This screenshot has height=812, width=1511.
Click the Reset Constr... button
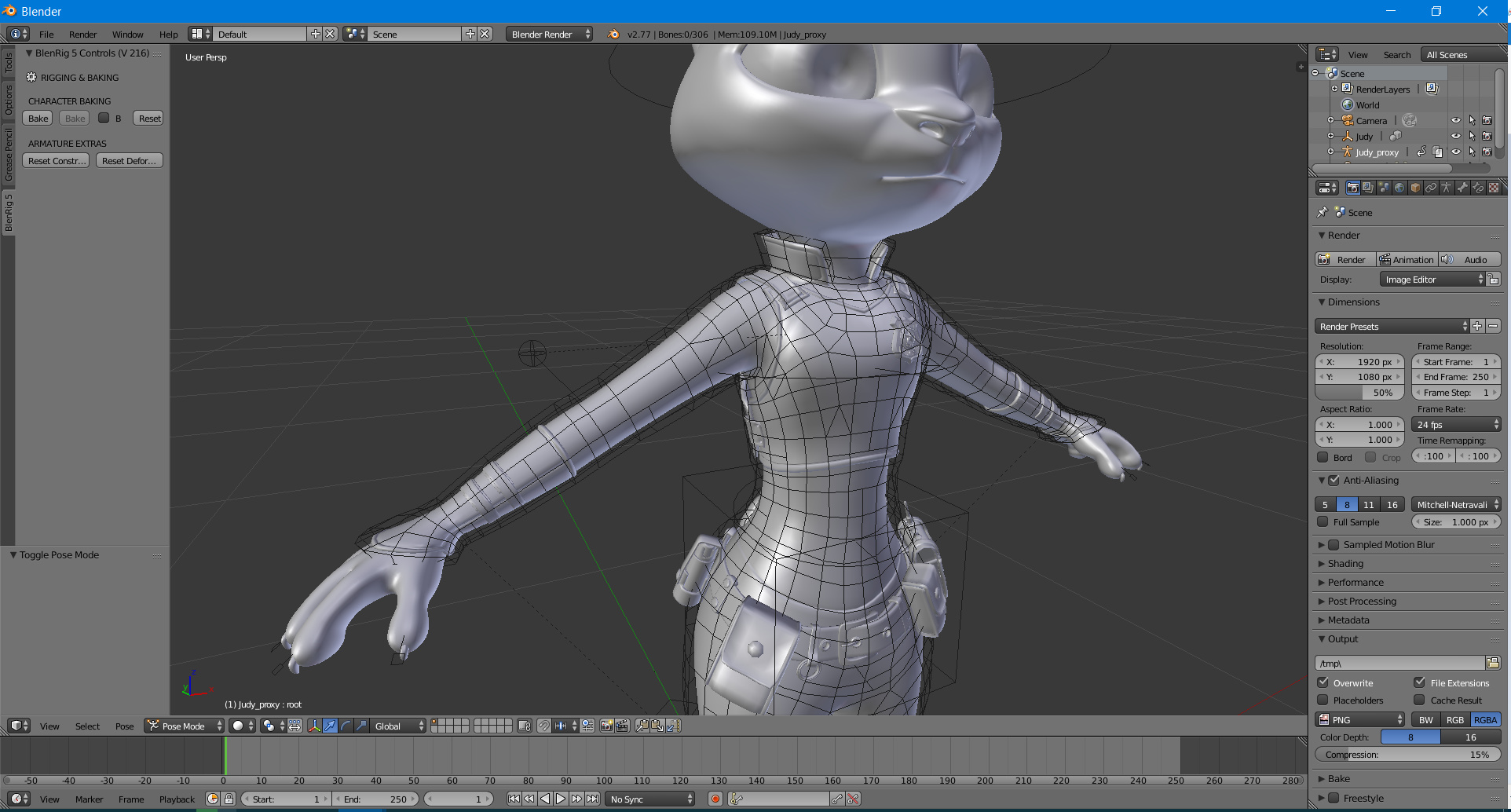click(56, 160)
